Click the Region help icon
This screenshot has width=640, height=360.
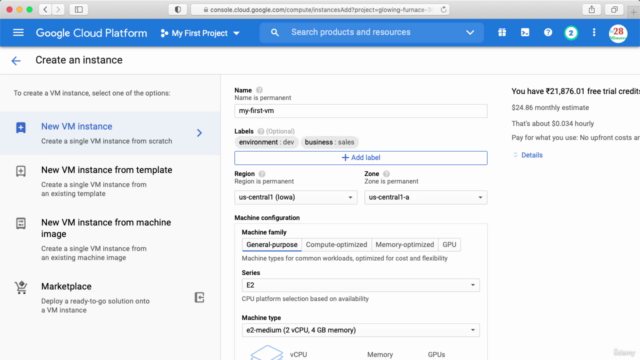[x=262, y=174]
